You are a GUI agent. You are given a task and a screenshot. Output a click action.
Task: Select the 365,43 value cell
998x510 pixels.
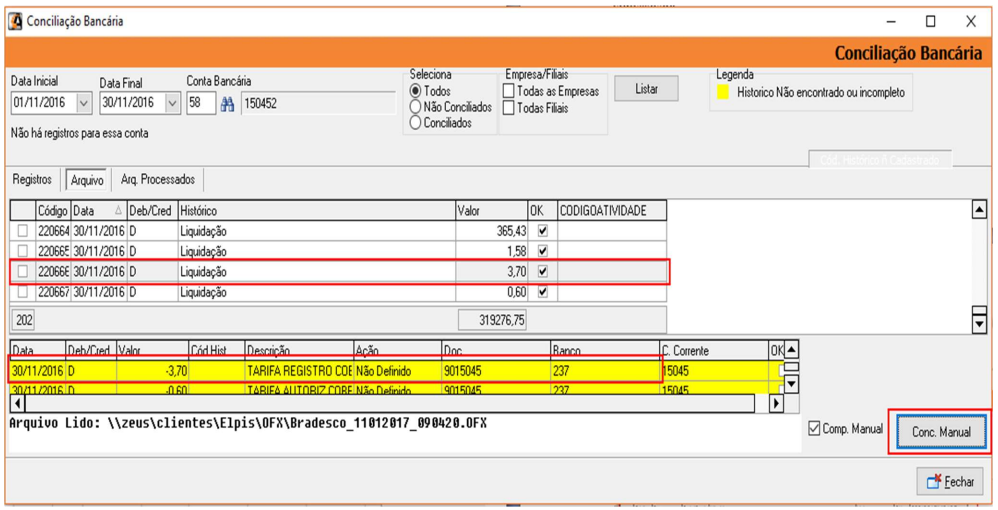pos(491,230)
